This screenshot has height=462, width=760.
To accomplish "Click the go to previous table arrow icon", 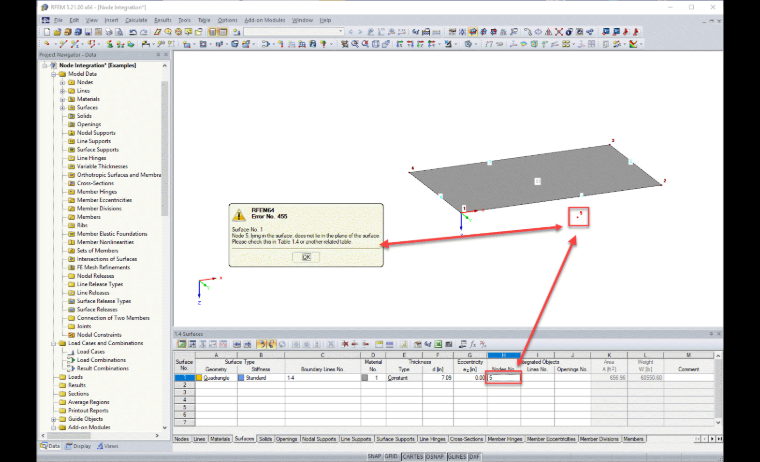I will (x=237, y=344).
